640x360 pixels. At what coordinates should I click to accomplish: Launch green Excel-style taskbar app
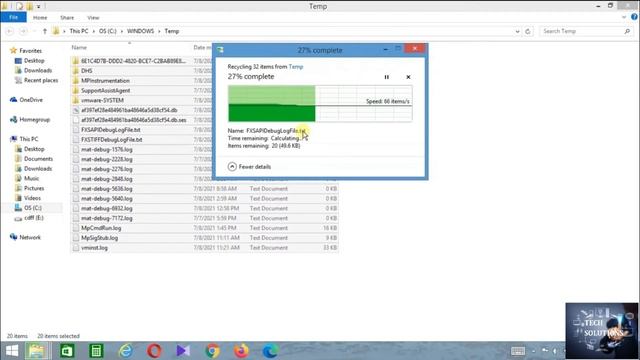click(x=67, y=351)
